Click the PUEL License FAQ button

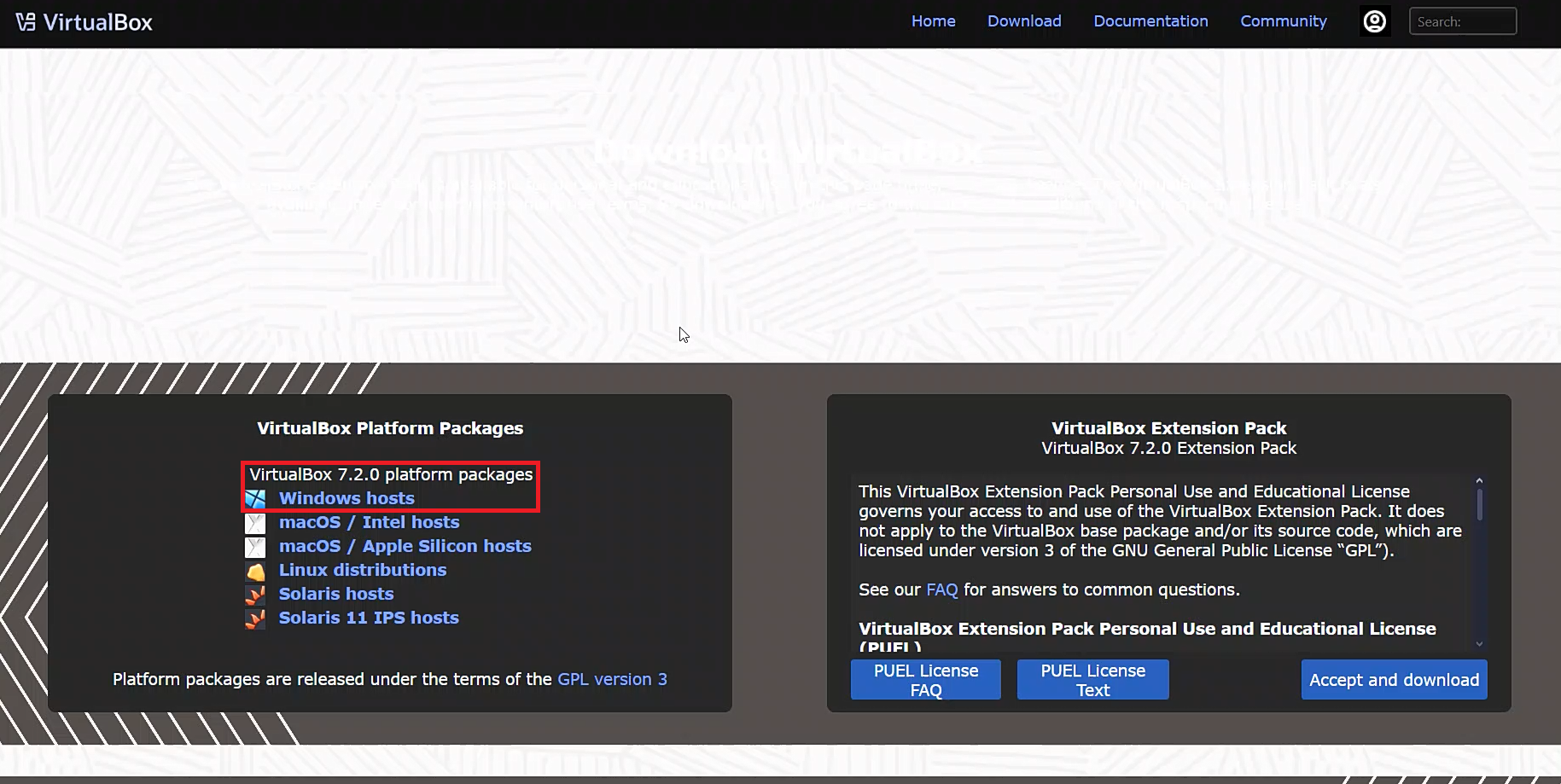pyautogui.click(x=926, y=680)
